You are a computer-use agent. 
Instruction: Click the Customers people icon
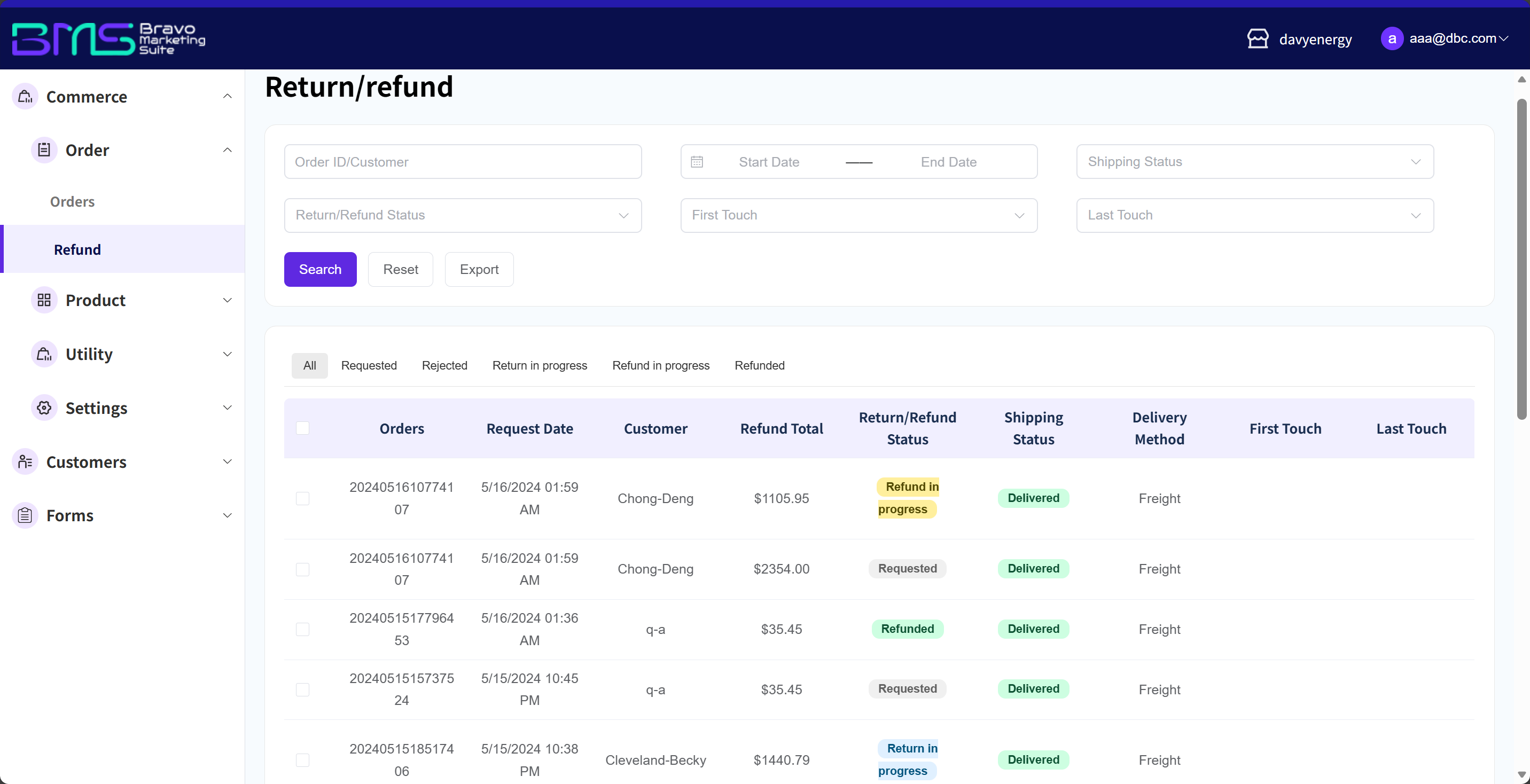25,461
